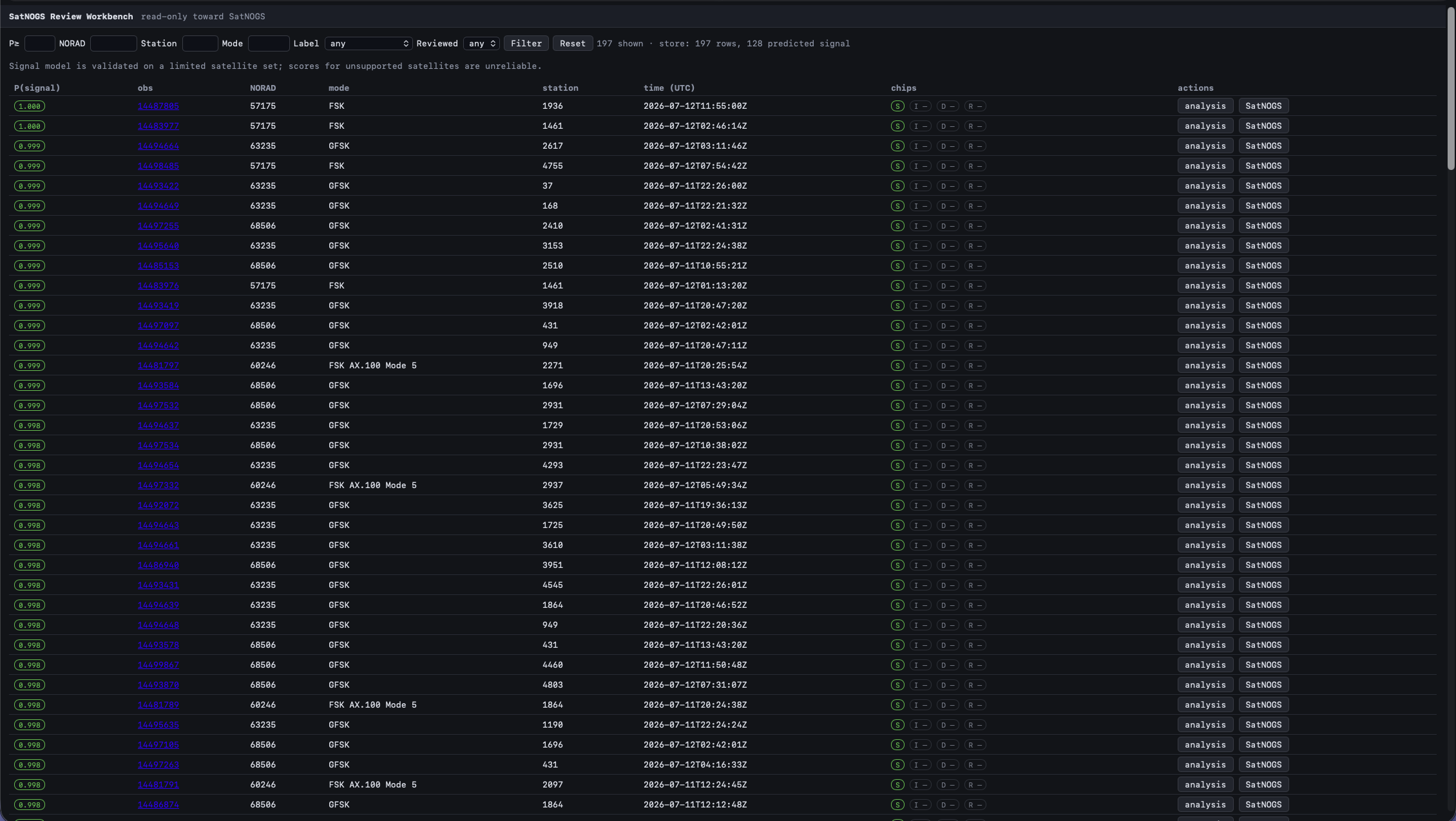Click the obs column header
The image size is (1456, 821).
145,88
